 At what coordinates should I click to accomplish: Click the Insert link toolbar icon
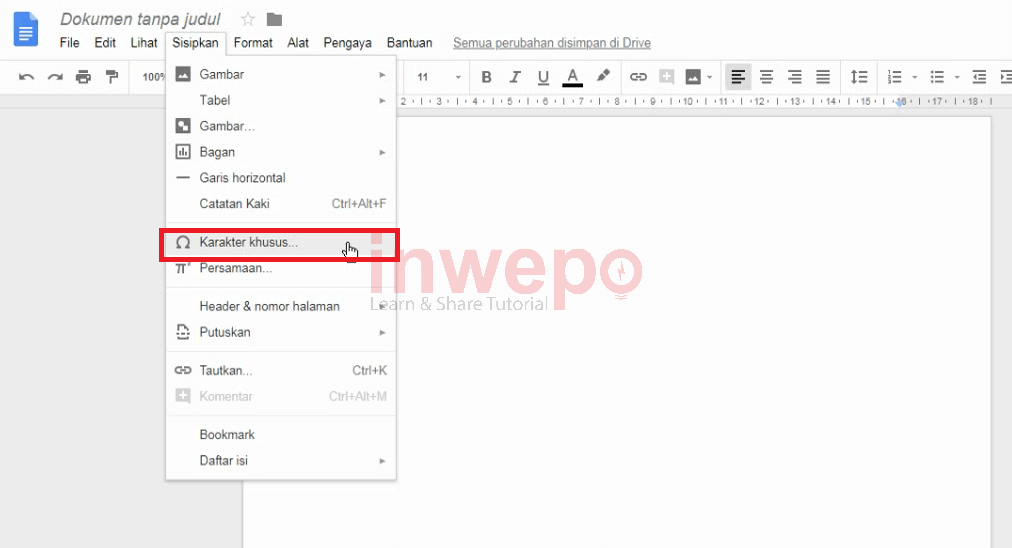638,77
